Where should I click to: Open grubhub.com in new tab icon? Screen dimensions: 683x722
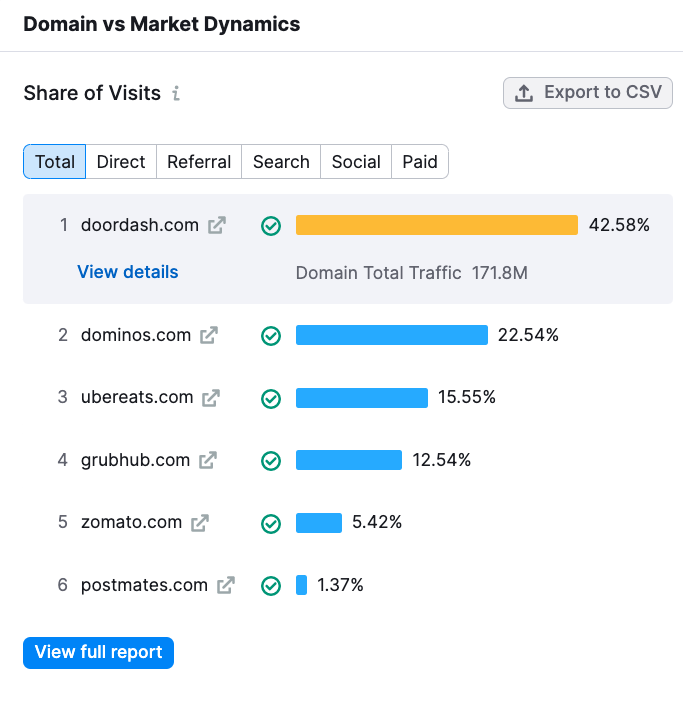[x=207, y=461]
